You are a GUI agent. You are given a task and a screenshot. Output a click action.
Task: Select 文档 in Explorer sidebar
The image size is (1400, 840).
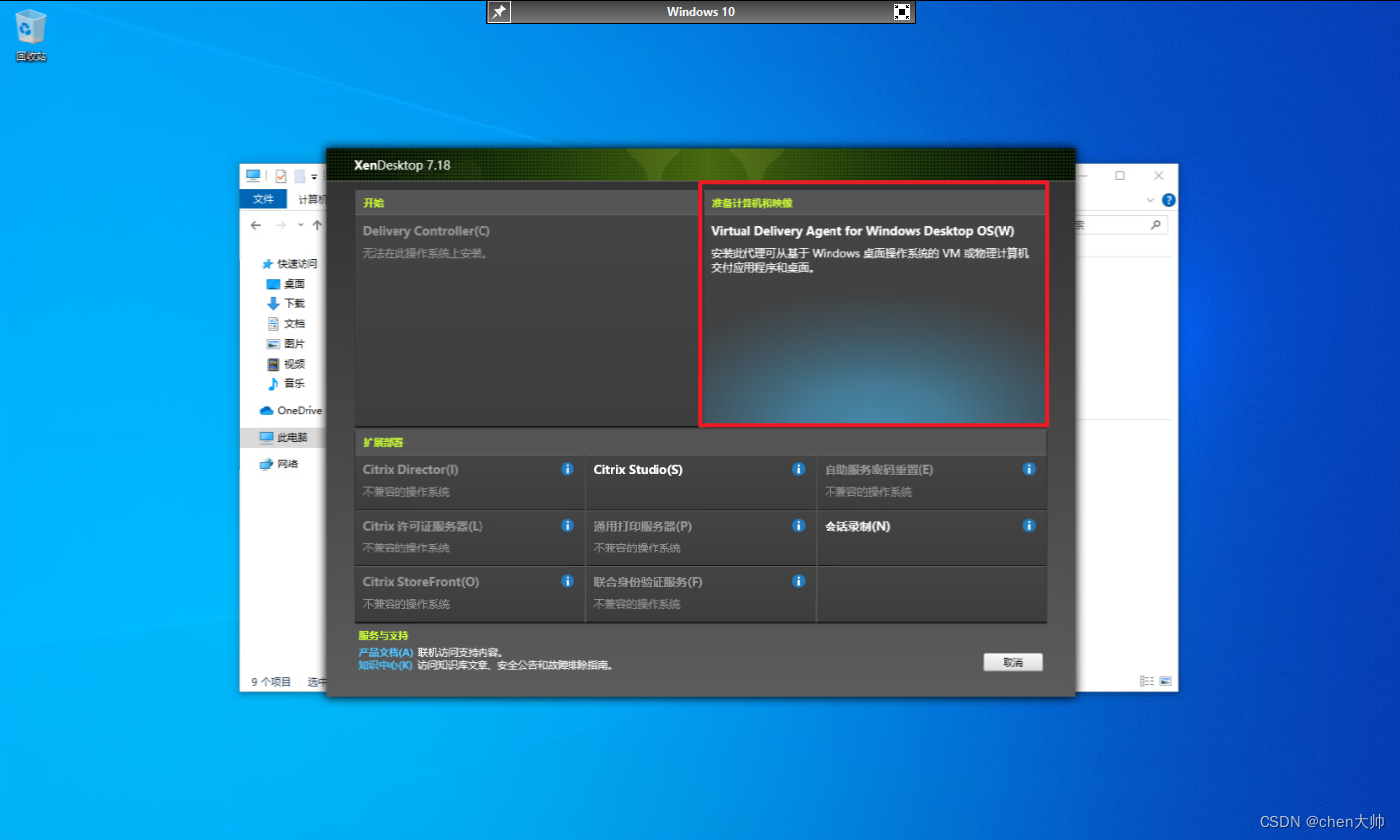[x=286, y=323]
